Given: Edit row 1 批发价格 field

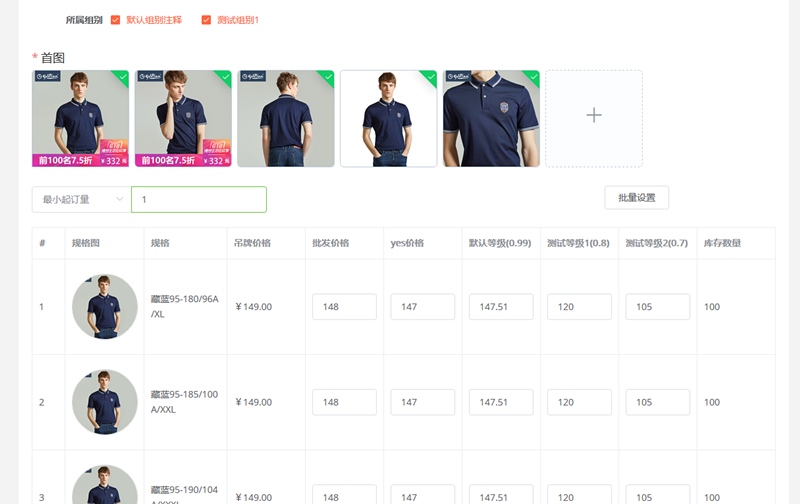Looking at the screenshot, I should click(x=344, y=307).
